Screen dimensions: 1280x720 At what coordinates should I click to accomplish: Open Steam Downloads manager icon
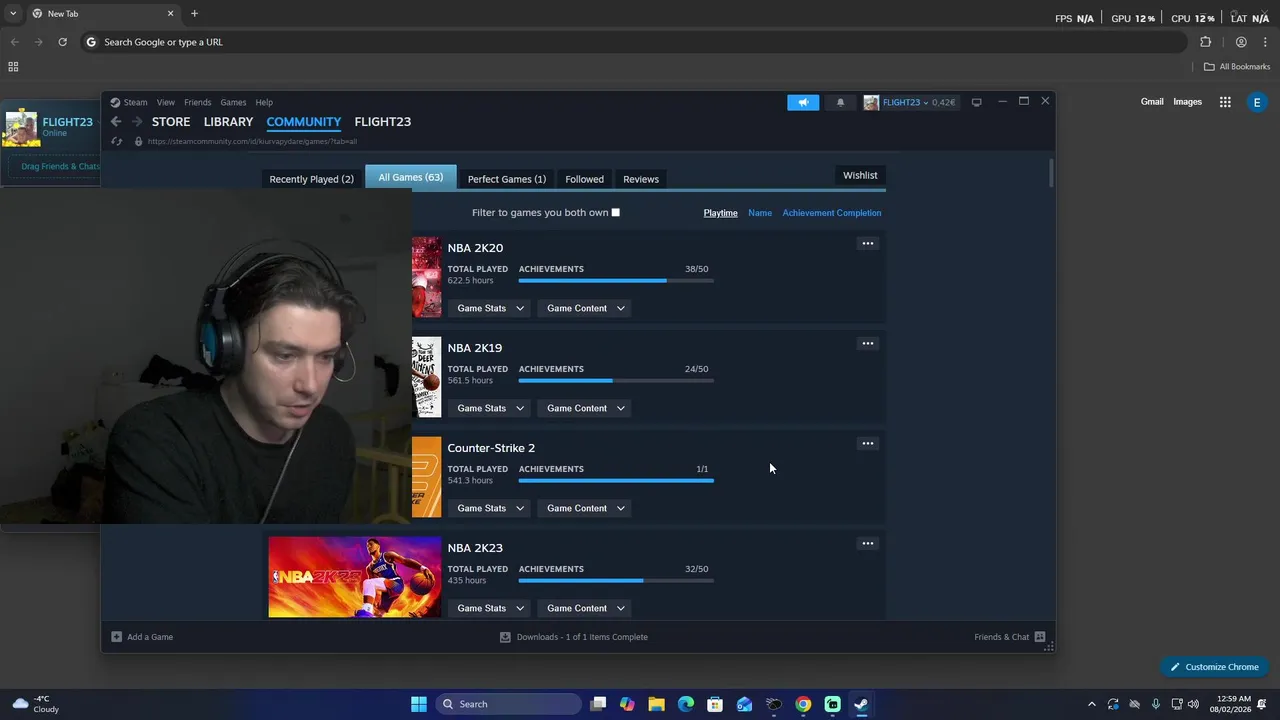pyautogui.click(x=505, y=637)
